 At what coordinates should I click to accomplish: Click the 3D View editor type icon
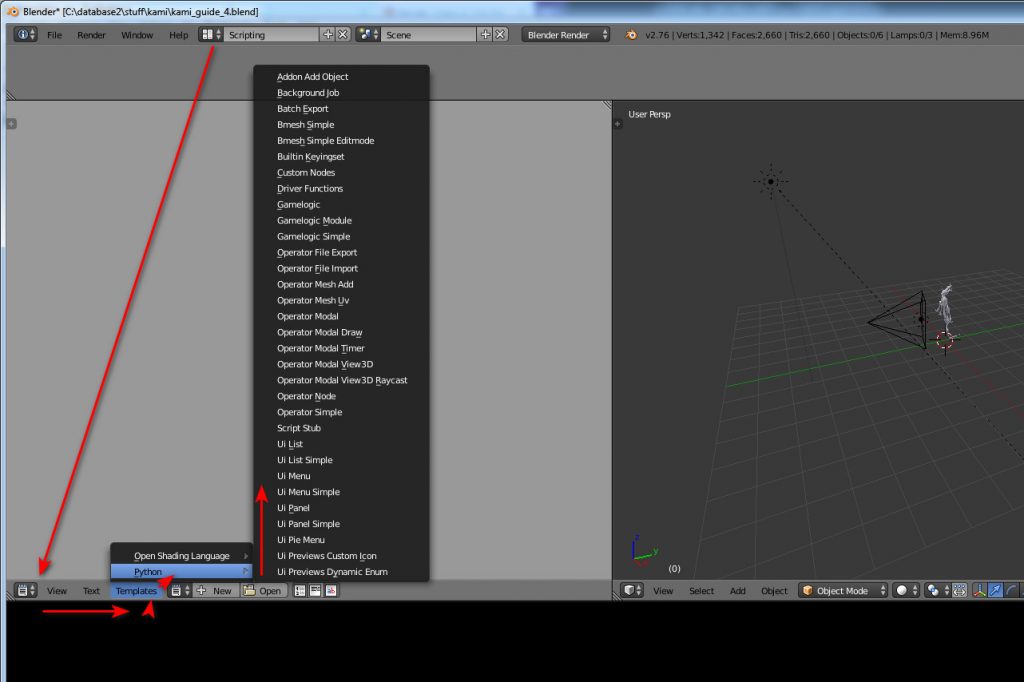(x=631, y=591)
